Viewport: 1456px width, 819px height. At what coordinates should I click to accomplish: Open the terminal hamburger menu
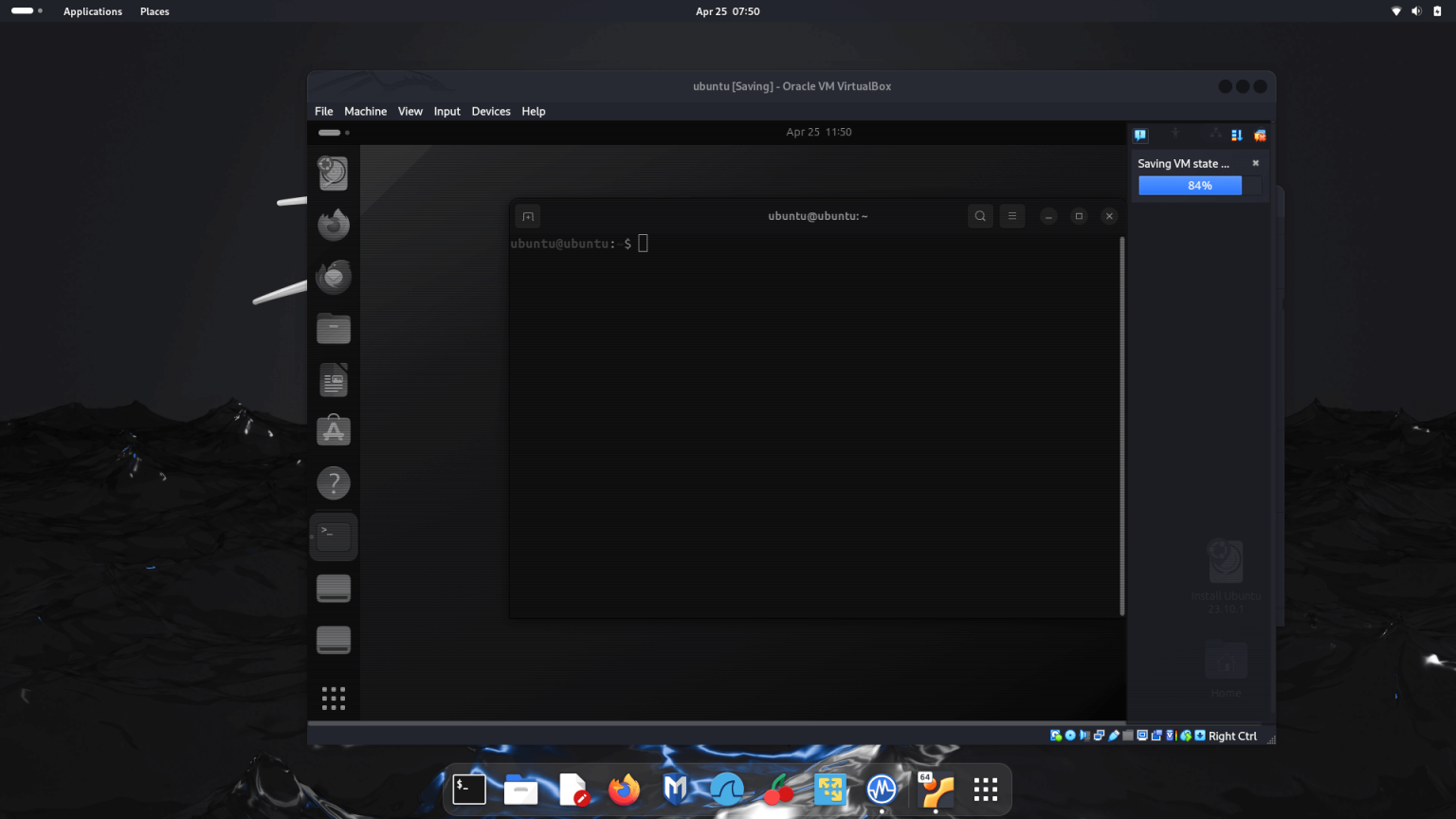click(x=1011, y=215)
